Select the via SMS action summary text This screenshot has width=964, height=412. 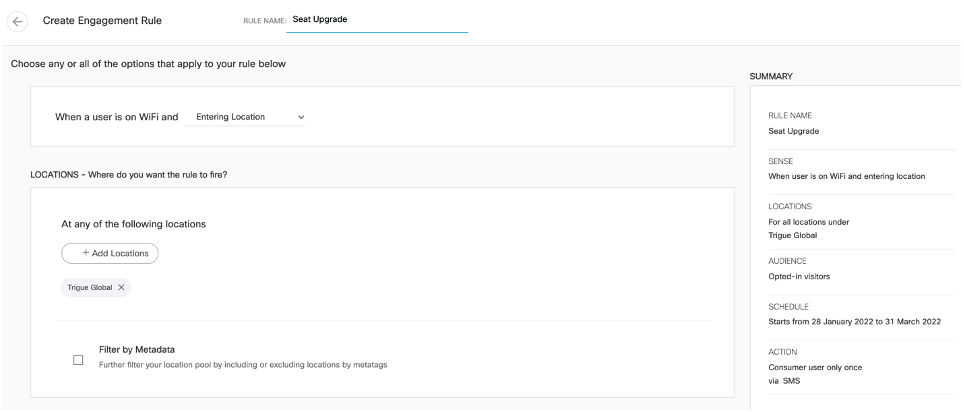784,381
